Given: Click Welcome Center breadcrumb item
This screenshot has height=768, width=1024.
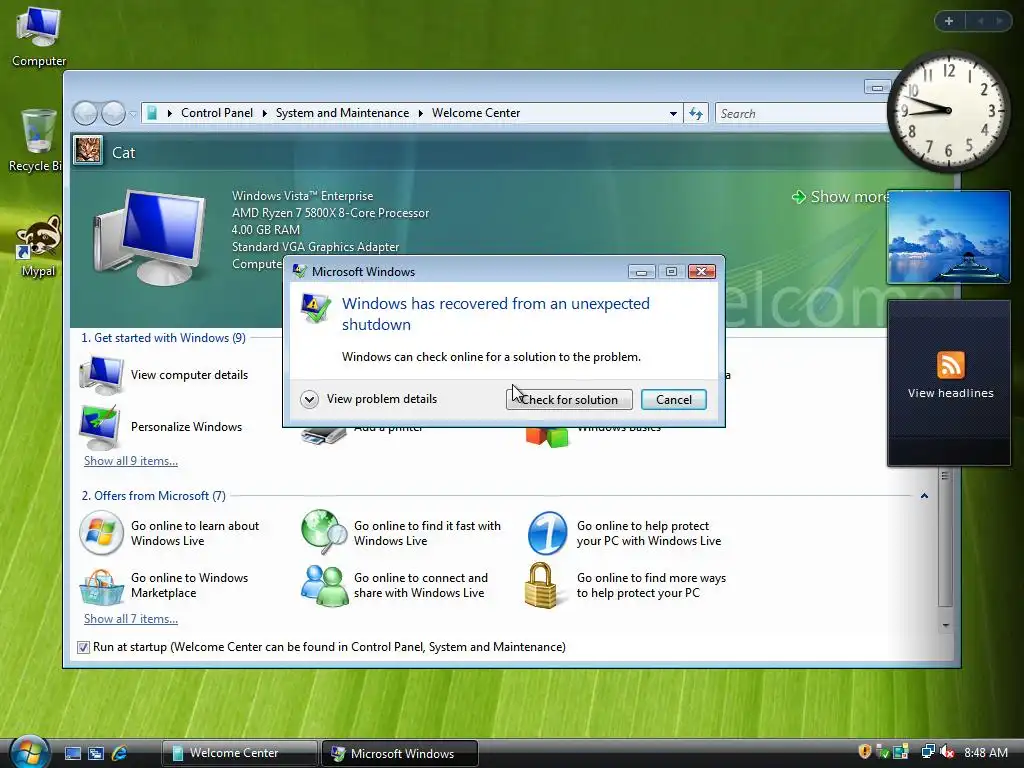Looking at the screenshot, I should (x=476, y=113).
